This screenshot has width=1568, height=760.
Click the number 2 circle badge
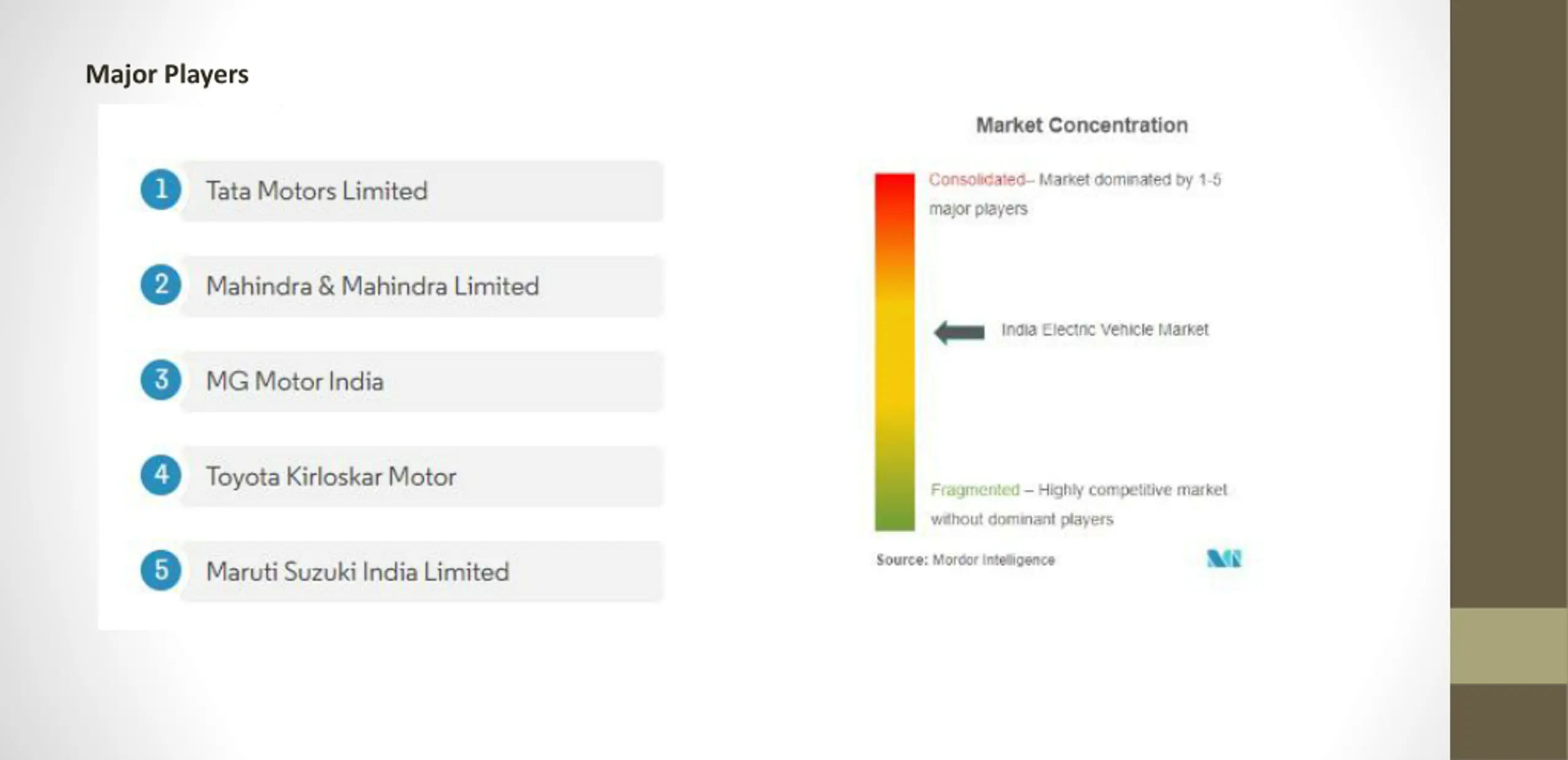click(160, 284)
